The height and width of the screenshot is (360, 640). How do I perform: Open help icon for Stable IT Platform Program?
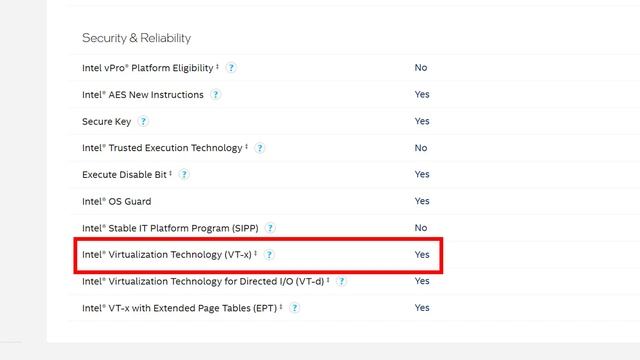click(x=270, y=228)
